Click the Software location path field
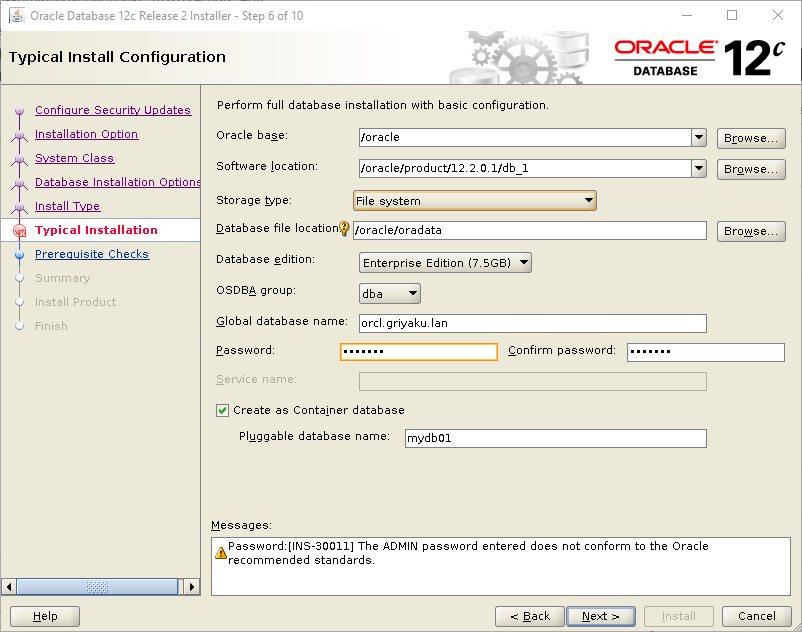Image resolution: width=802 pixels, height=632 pixels. pos(525,168)
